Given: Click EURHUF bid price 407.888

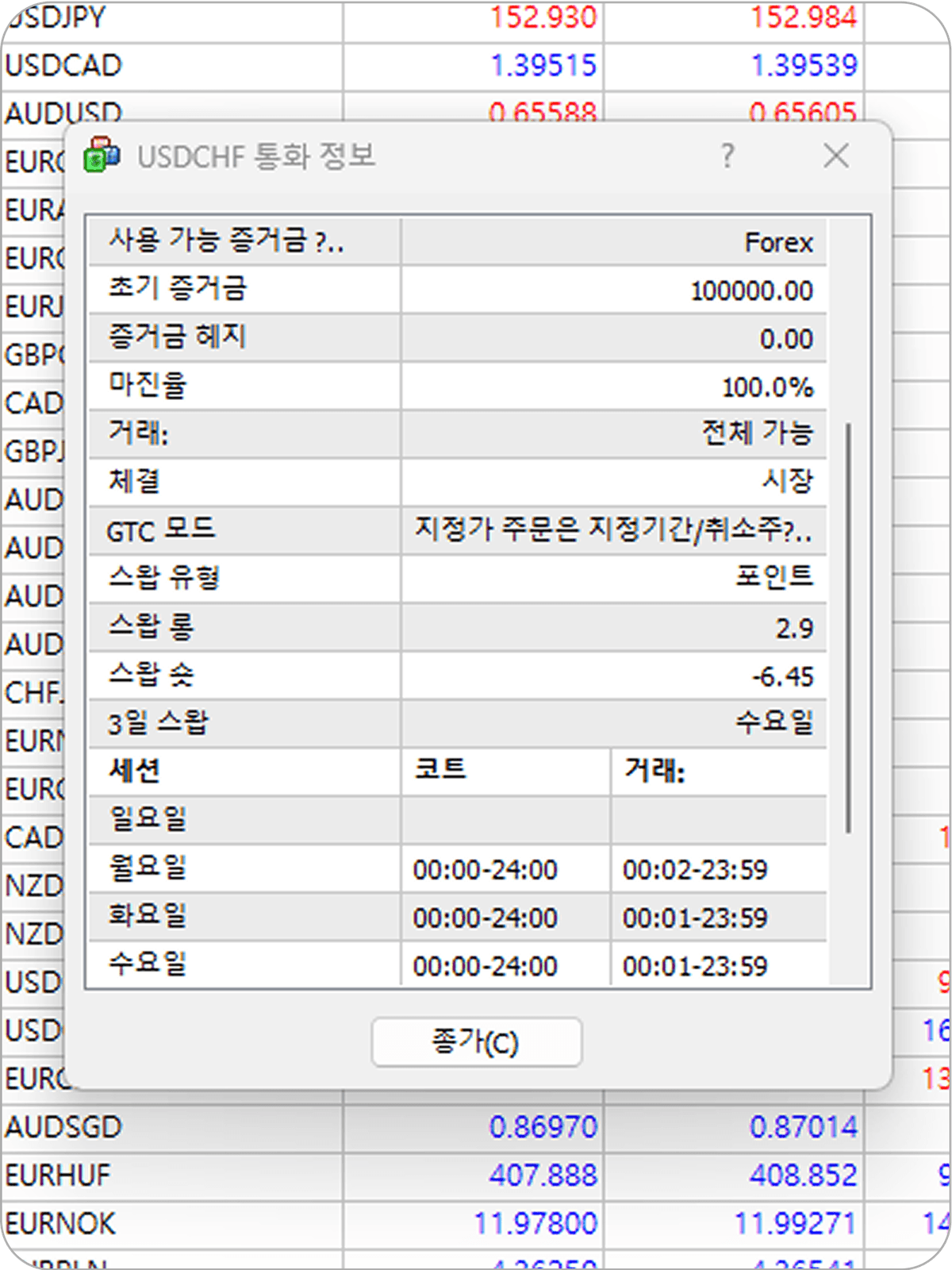Looking at the screenshot, I should (x=543, y=1176).
